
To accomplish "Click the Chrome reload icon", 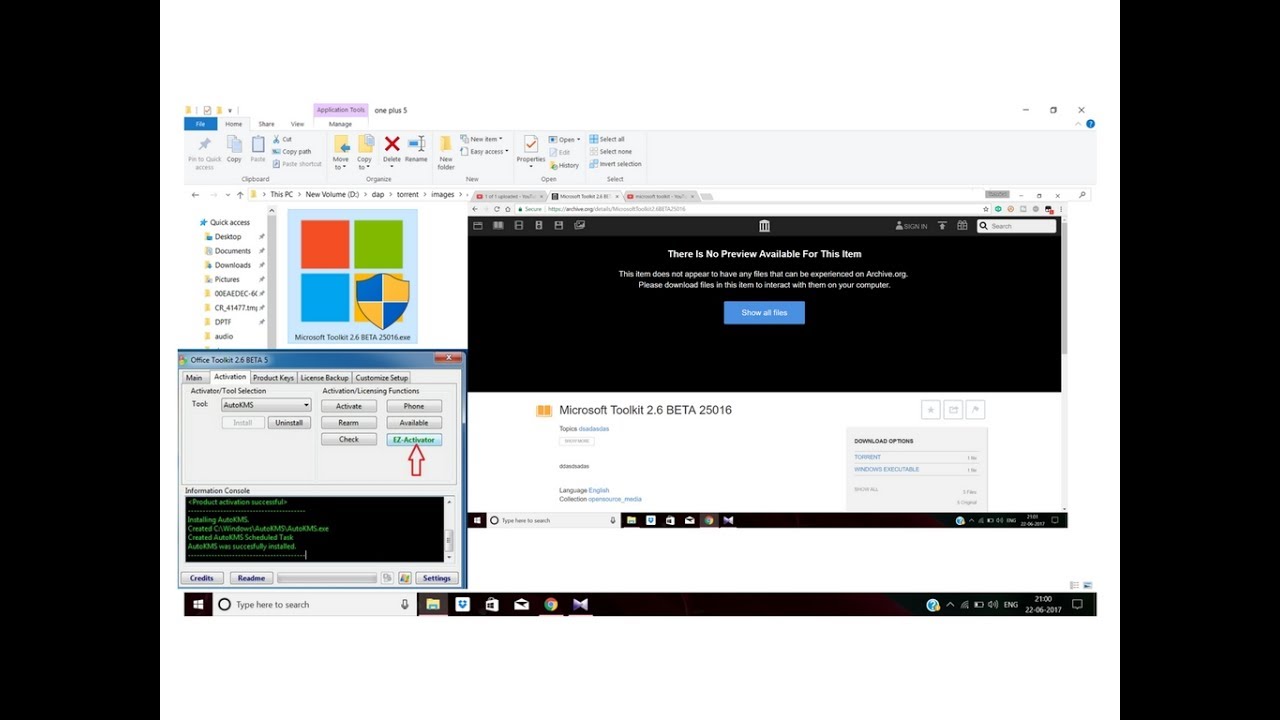I will [x=497, y=209].
